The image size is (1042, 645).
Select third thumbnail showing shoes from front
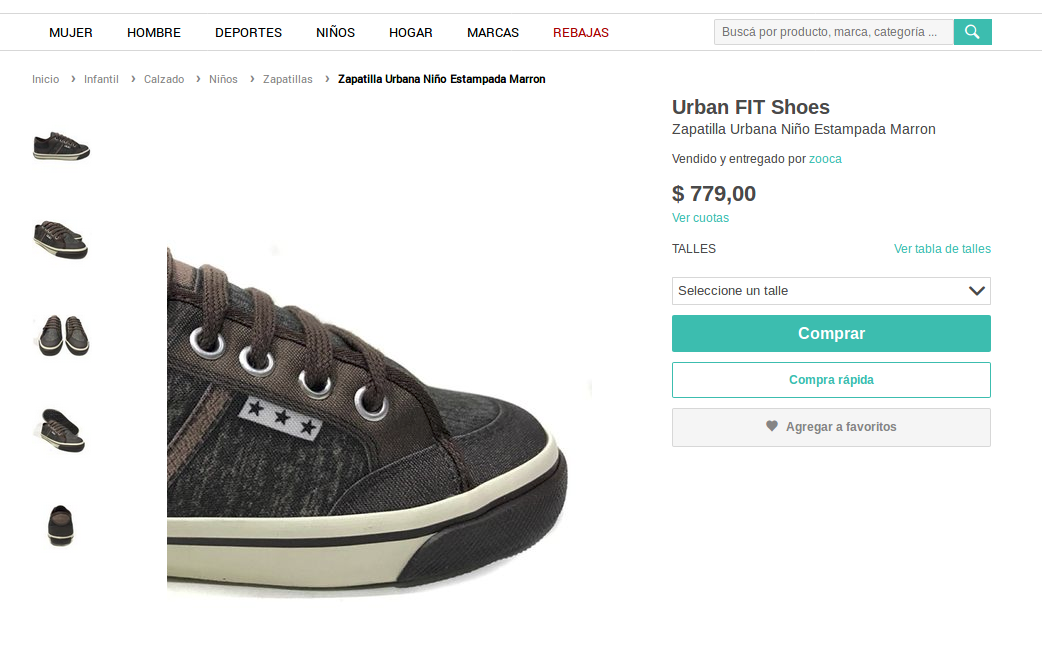tap(62, 335)
